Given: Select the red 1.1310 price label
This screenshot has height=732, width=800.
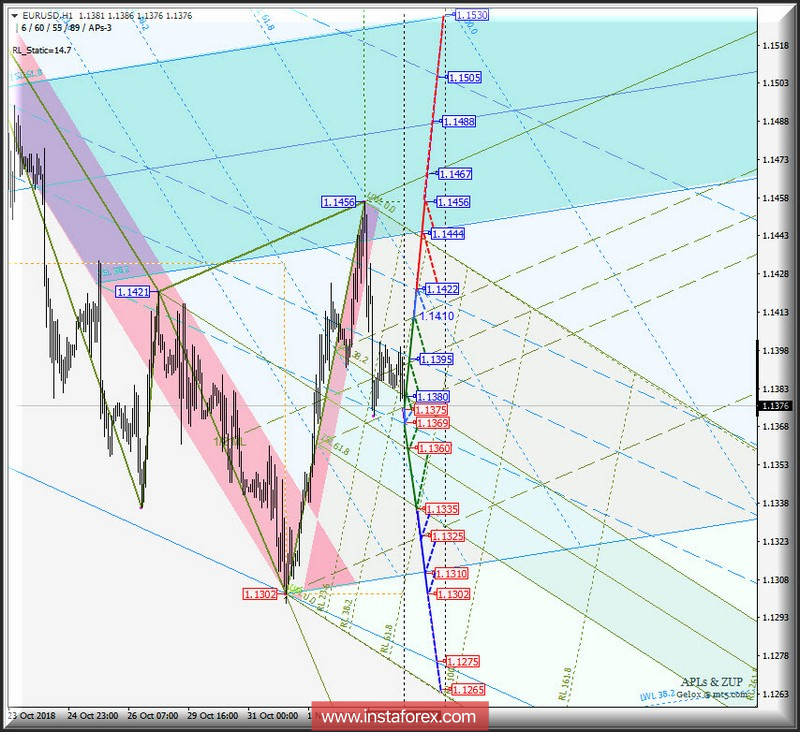Looking at the screenshot, I should pyautogui.click(x=451, y=574).
